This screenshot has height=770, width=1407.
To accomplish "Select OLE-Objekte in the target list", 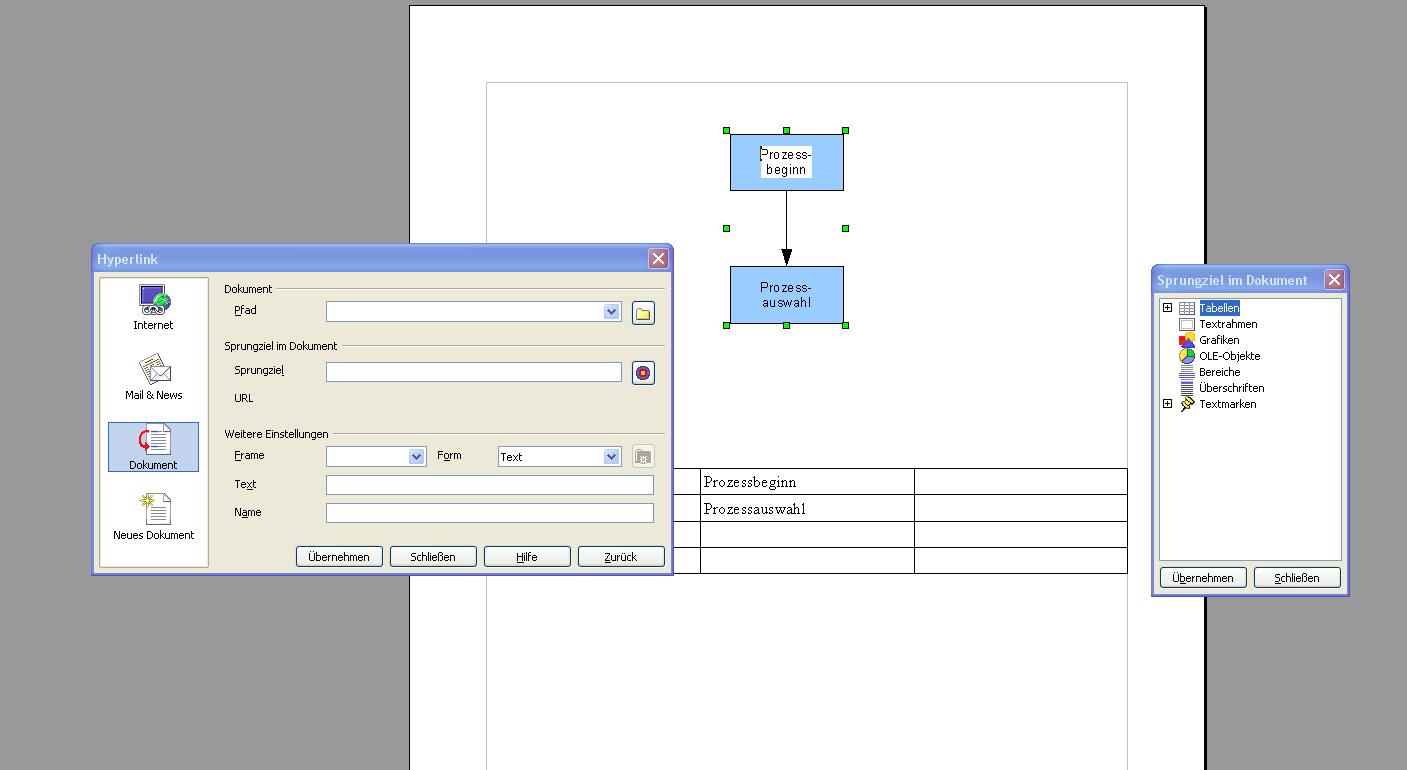I will (1229, 356).
